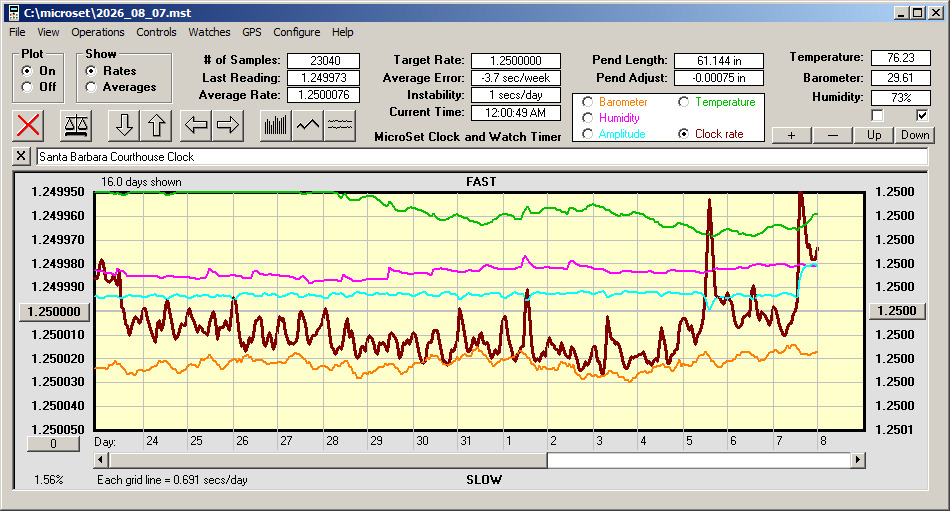
Task: Select the vertical bars graph icon
Action: click(x=276, y=125)
